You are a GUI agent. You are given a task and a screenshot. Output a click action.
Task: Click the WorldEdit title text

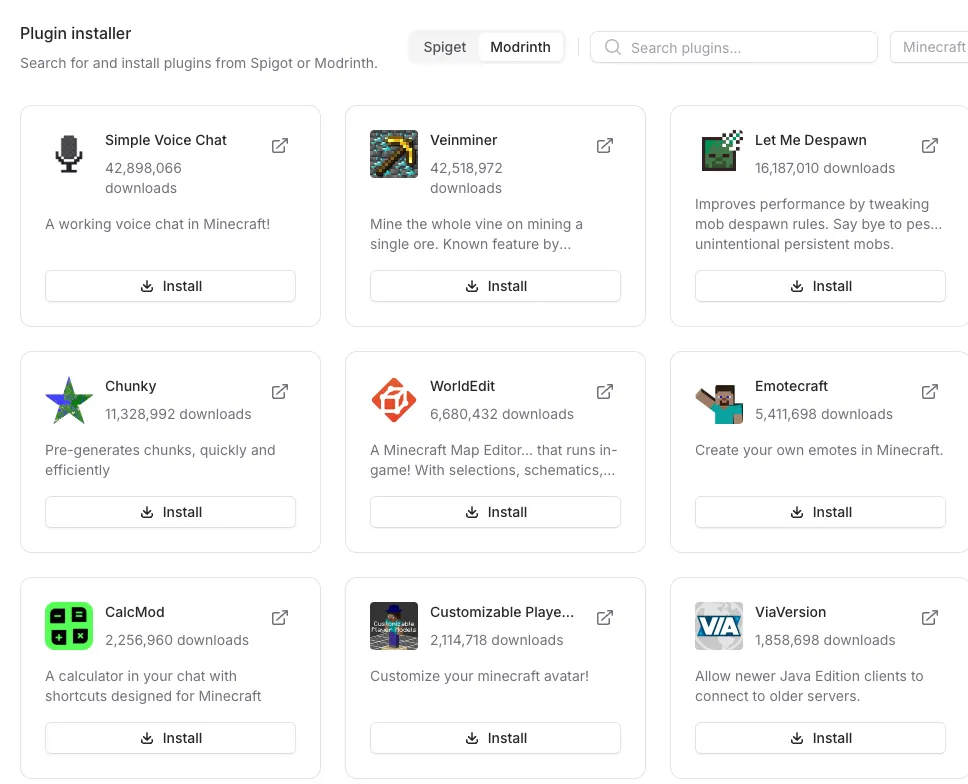click(462, 386)
